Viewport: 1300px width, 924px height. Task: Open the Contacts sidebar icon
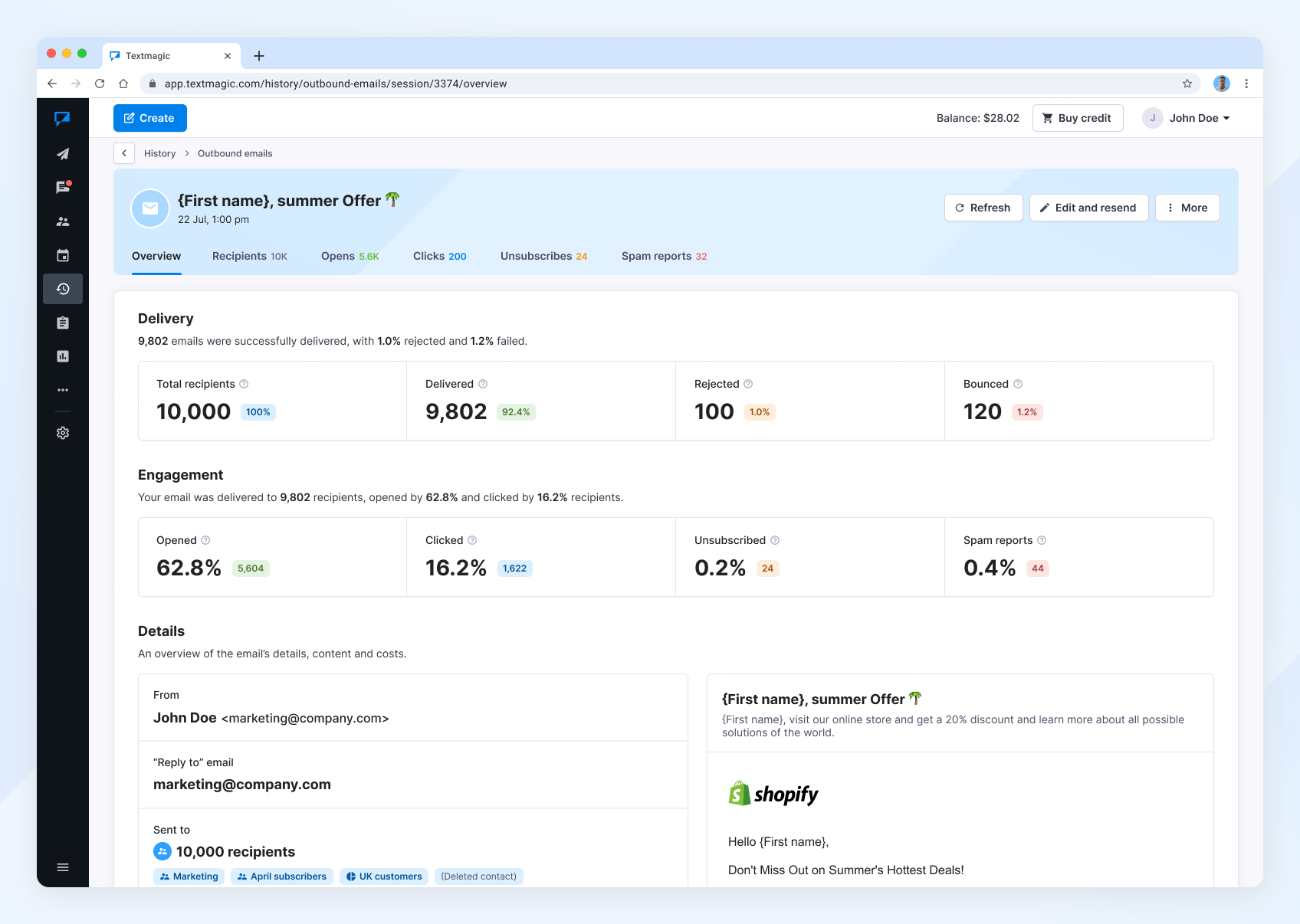point(63,221)
